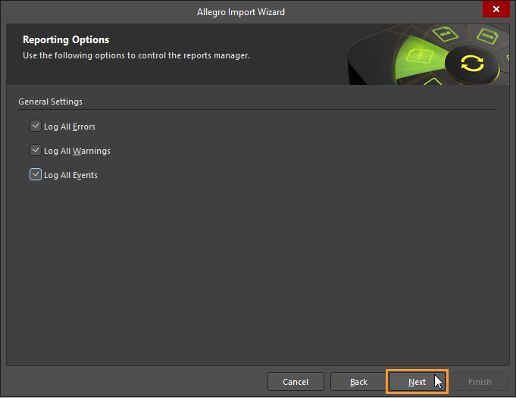Click the "Reporting Options" heading

coord(66,40)
